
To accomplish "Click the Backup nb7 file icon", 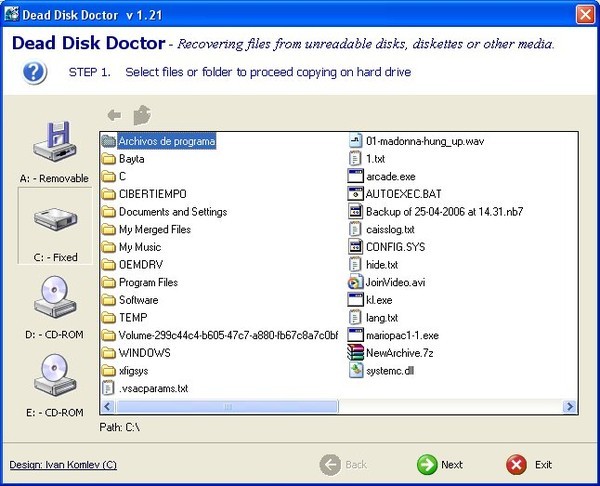I will click(x=355, y=212).
